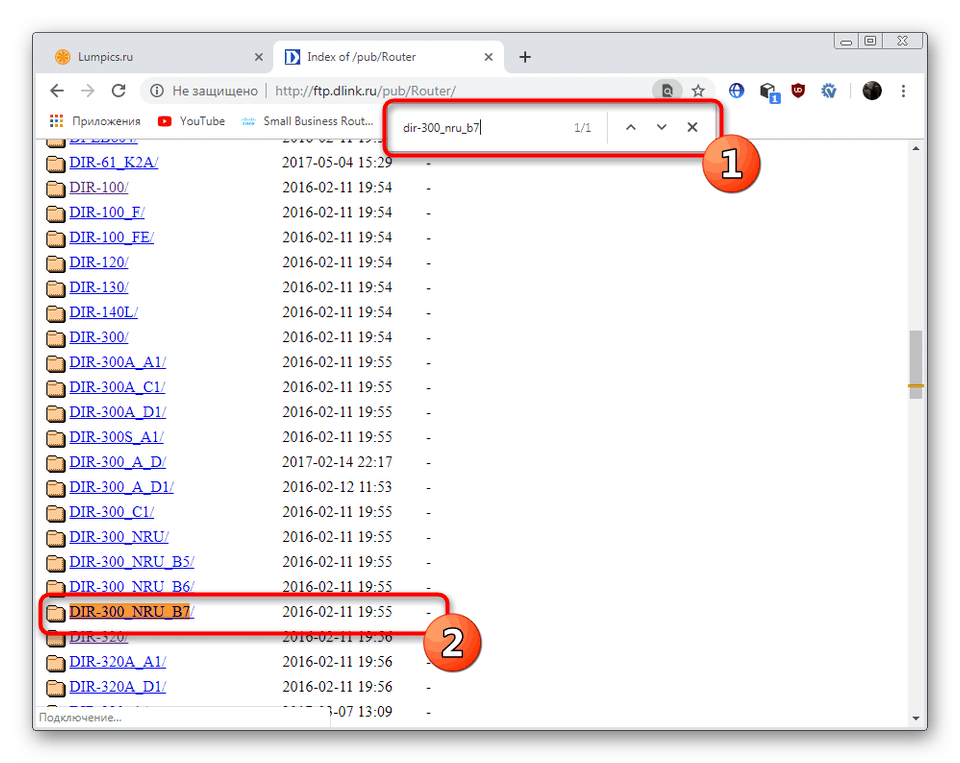
Task: Open the uBlock Origin extension
Action: point(798,90)
